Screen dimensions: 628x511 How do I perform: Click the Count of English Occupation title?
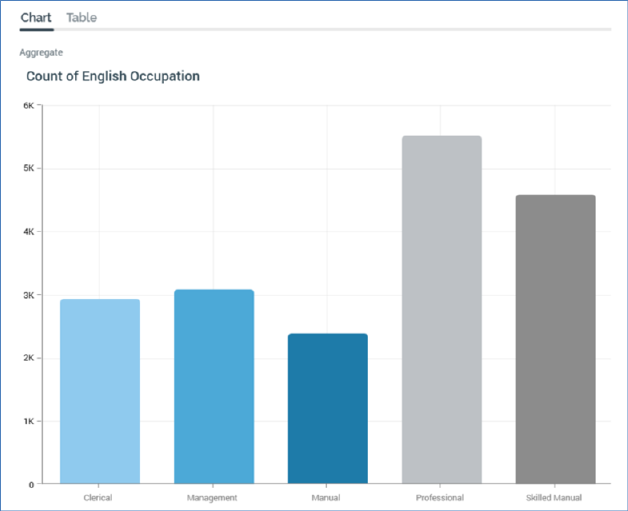113,76
